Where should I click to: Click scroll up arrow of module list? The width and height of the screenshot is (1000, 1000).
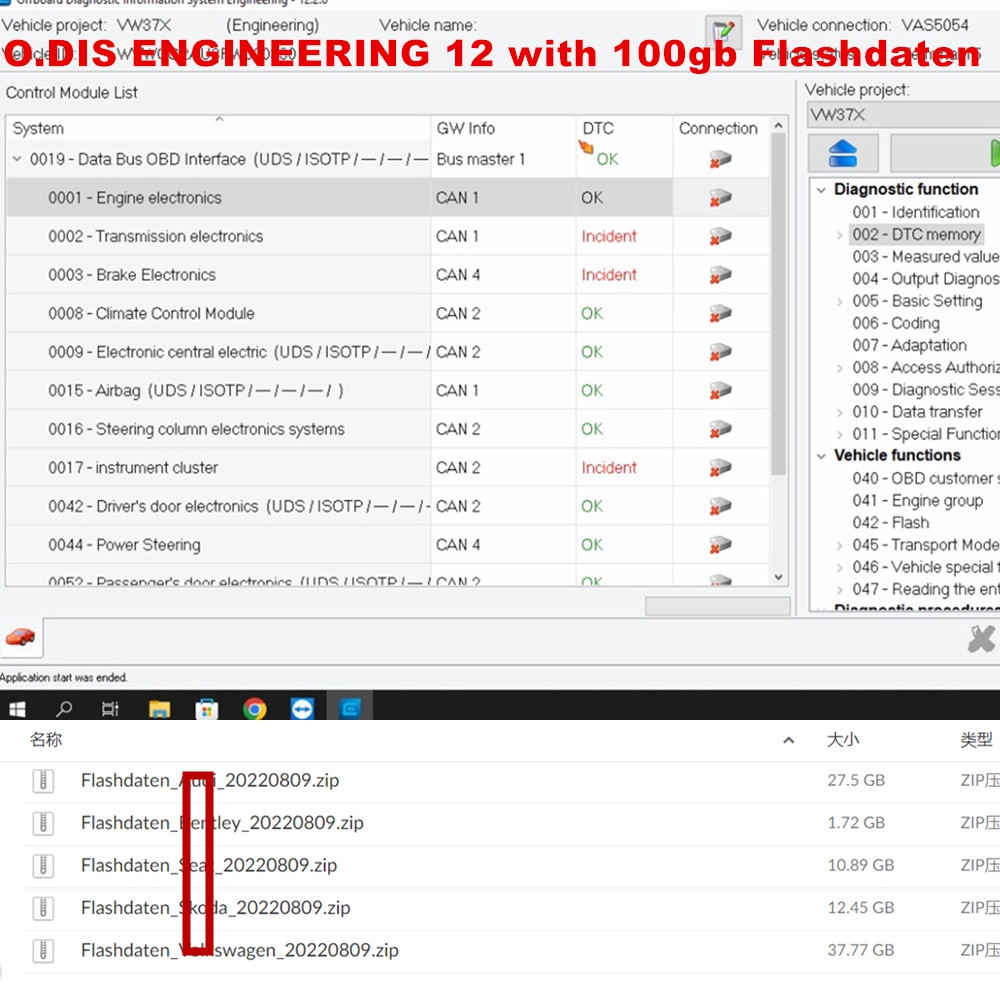click(x=778, y=126)
